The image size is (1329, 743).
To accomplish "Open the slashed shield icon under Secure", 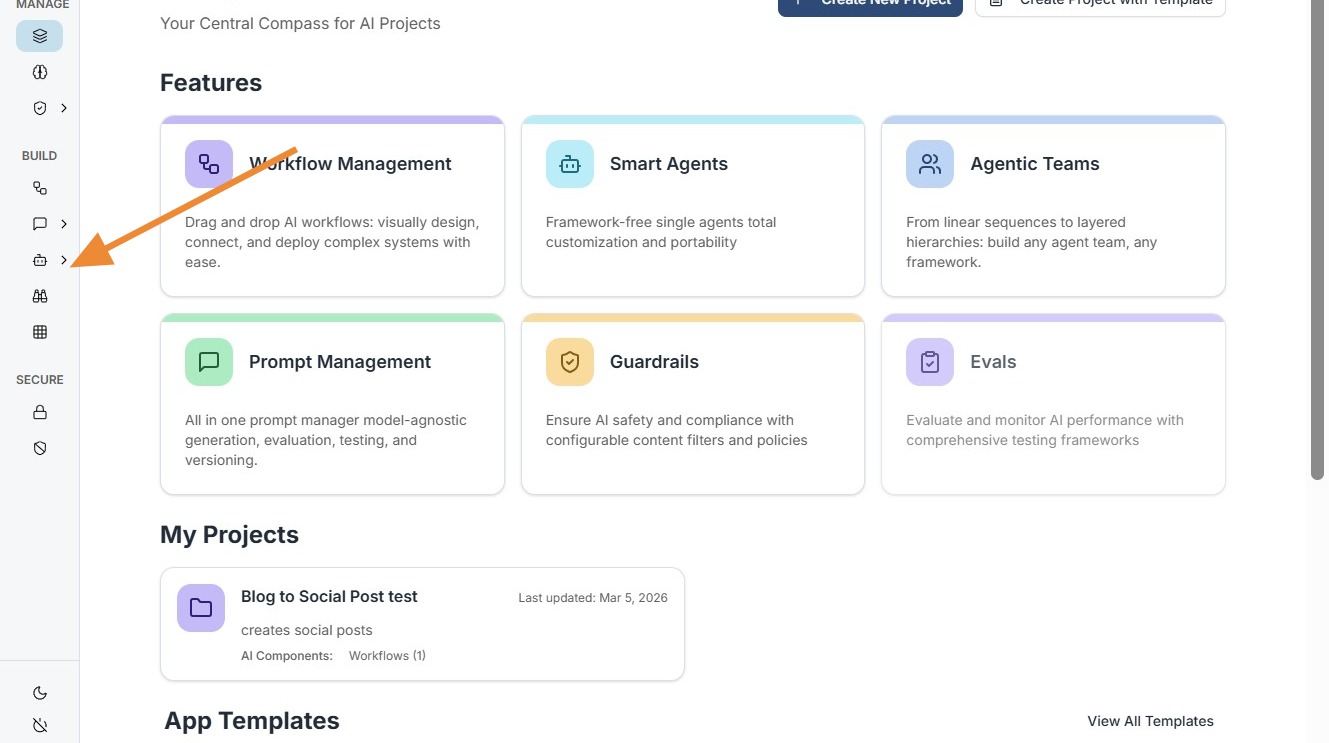I will [x=40, y=448].
